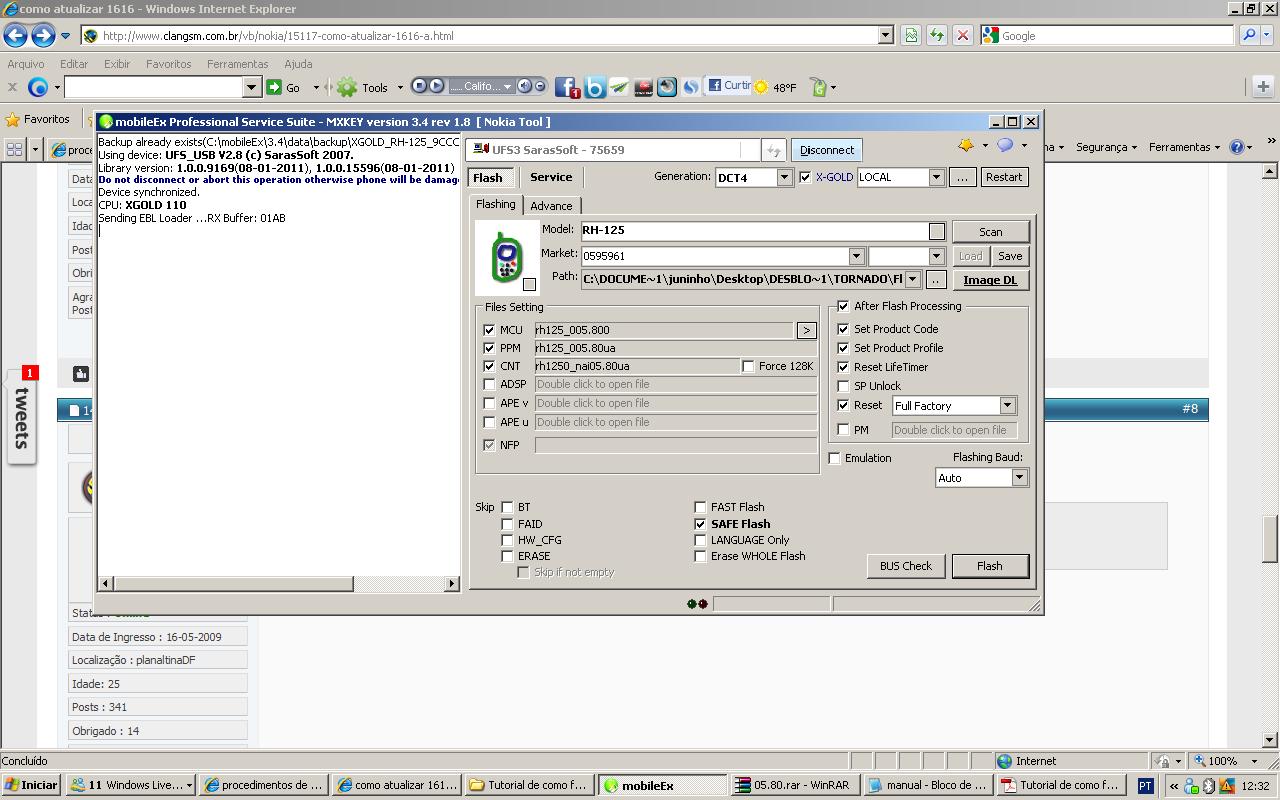Uncheck the SAFE Flash option
Image resolution: width=1280 pixels, height=800 pixels.
[700, 524]
